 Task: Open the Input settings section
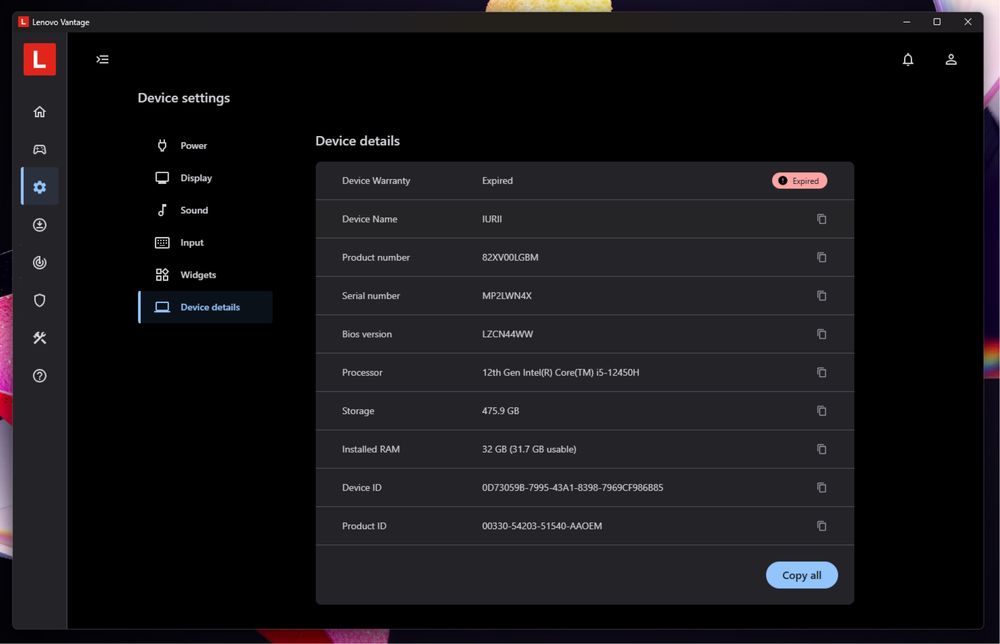[x=205, y=242]
